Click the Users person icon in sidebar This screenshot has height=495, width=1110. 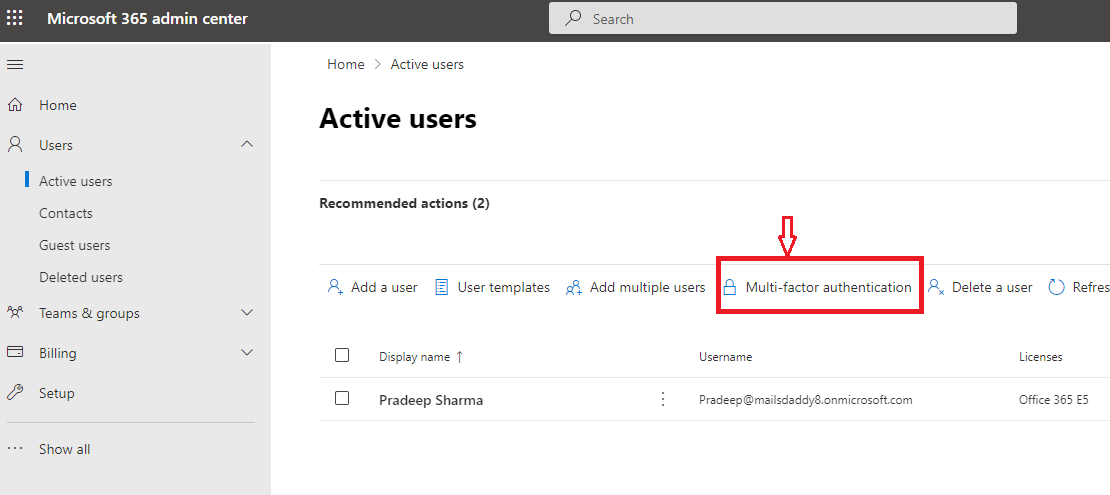pos(15,144)
